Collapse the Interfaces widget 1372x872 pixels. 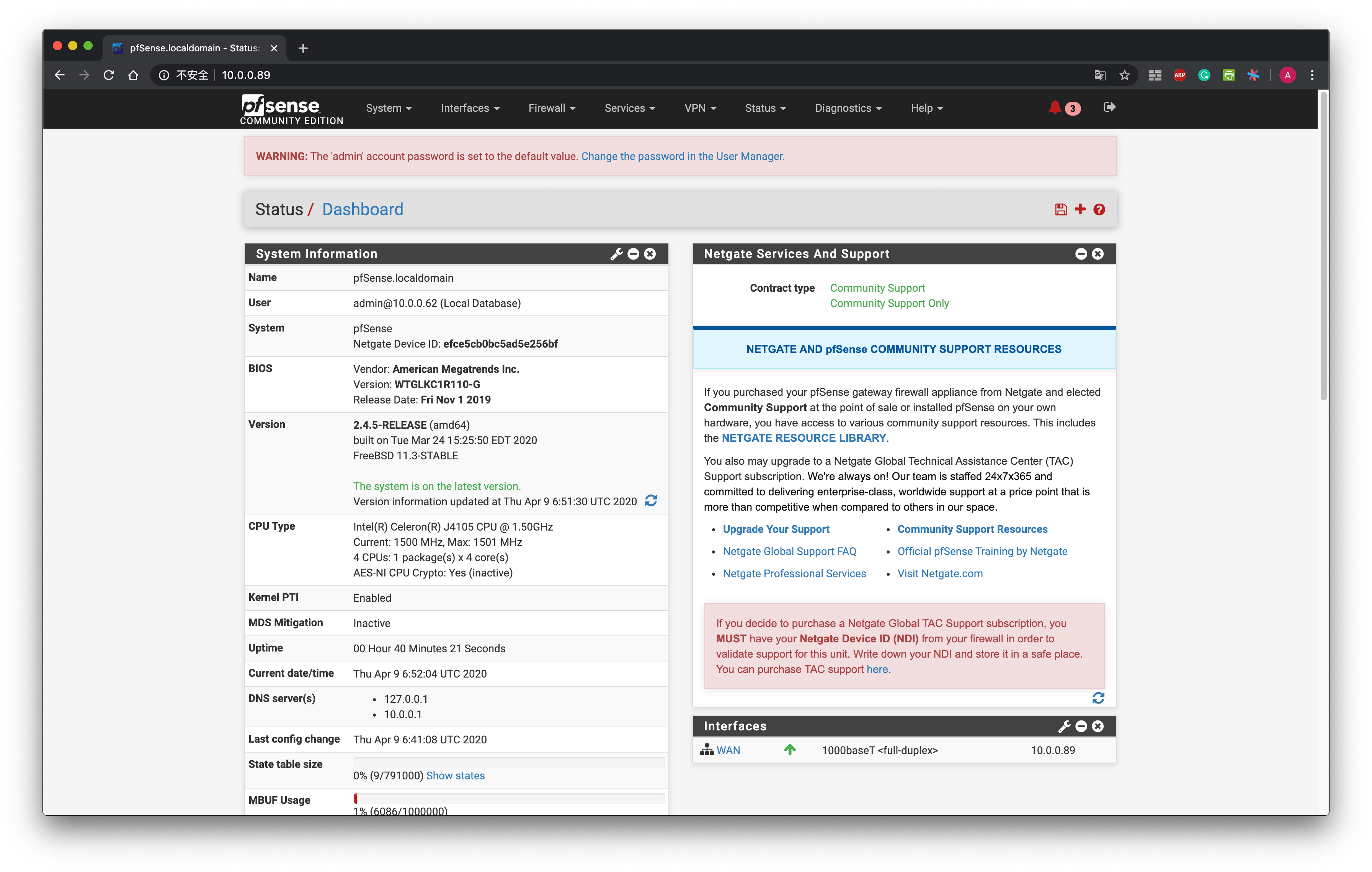click(1081, 726)
